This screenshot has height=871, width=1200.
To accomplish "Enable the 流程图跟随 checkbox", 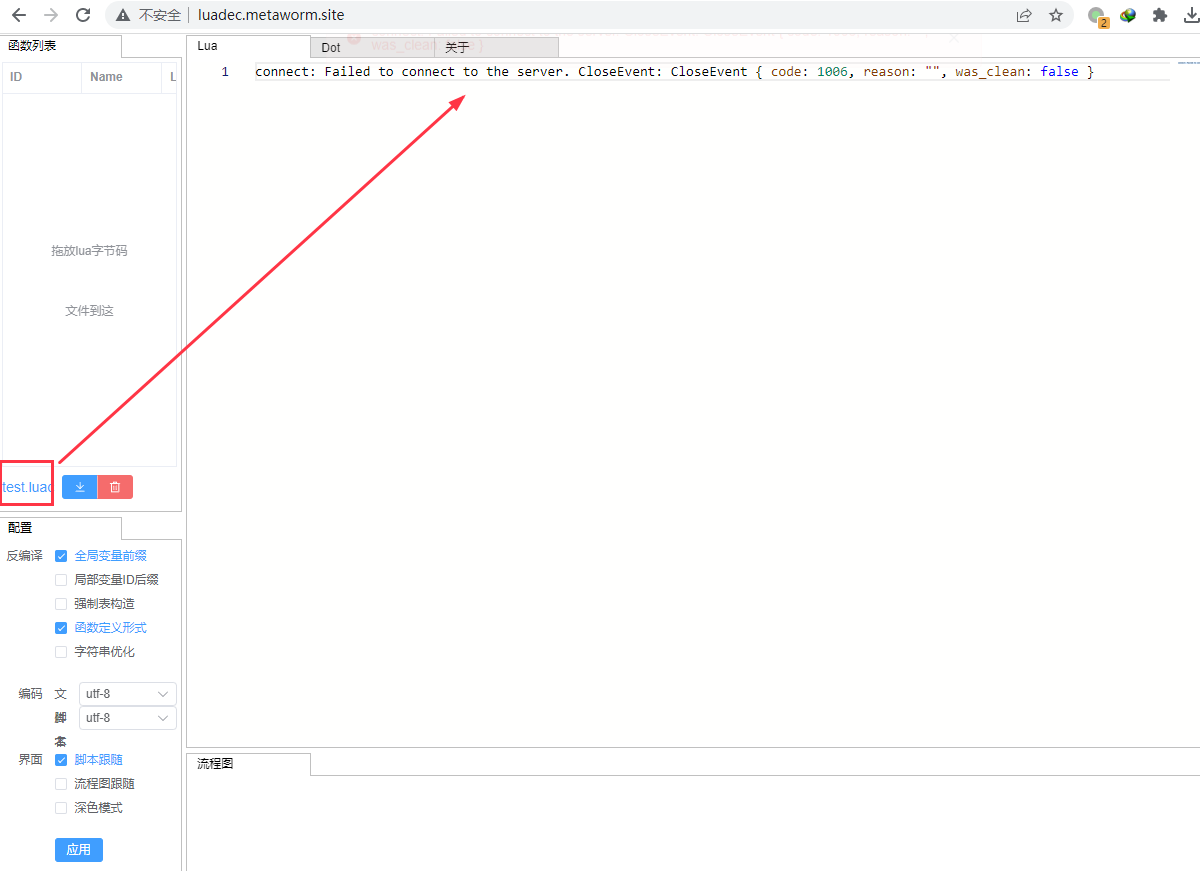I will click(x=61, y=784).
